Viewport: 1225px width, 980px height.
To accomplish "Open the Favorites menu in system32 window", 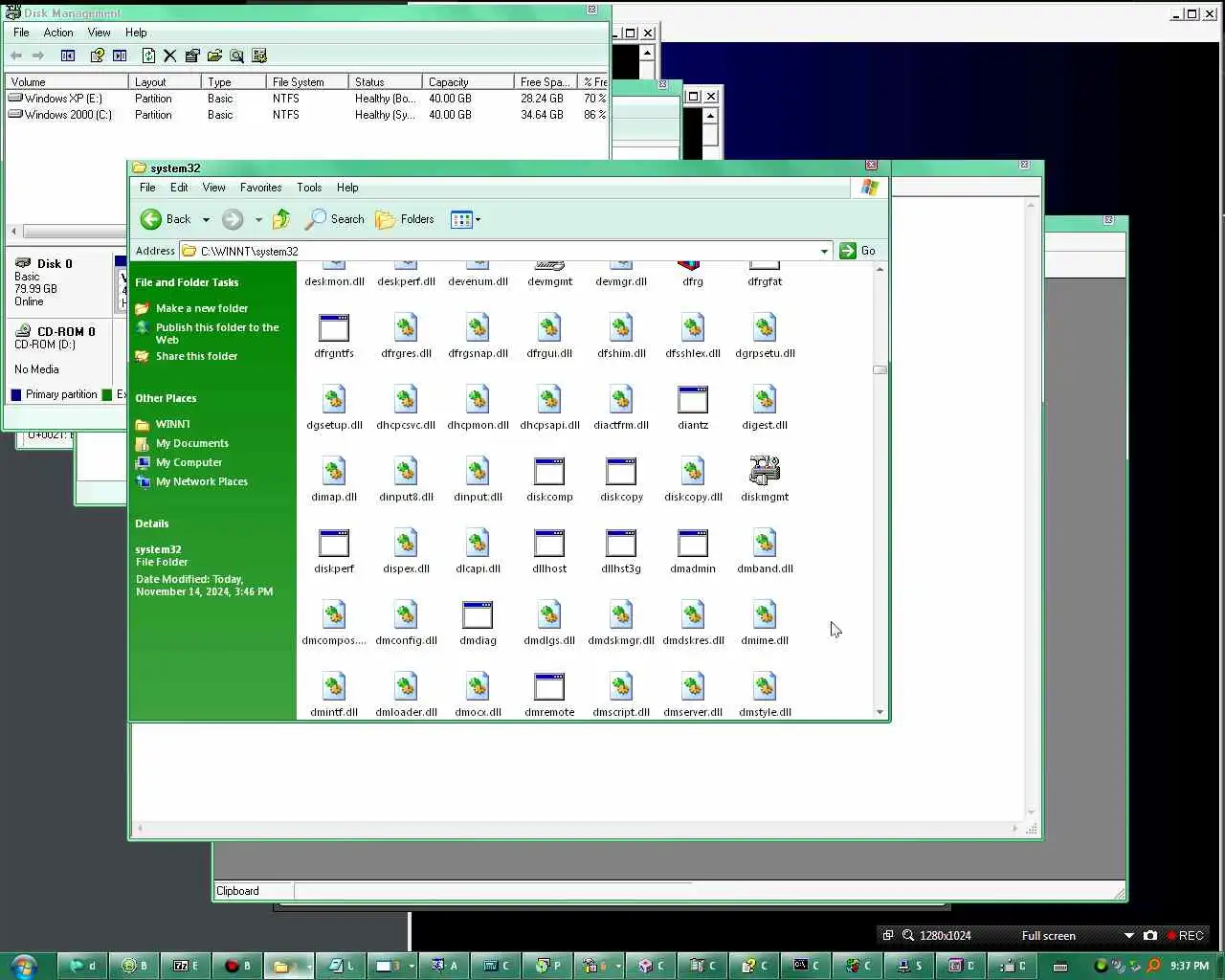I will coord(260,188).
